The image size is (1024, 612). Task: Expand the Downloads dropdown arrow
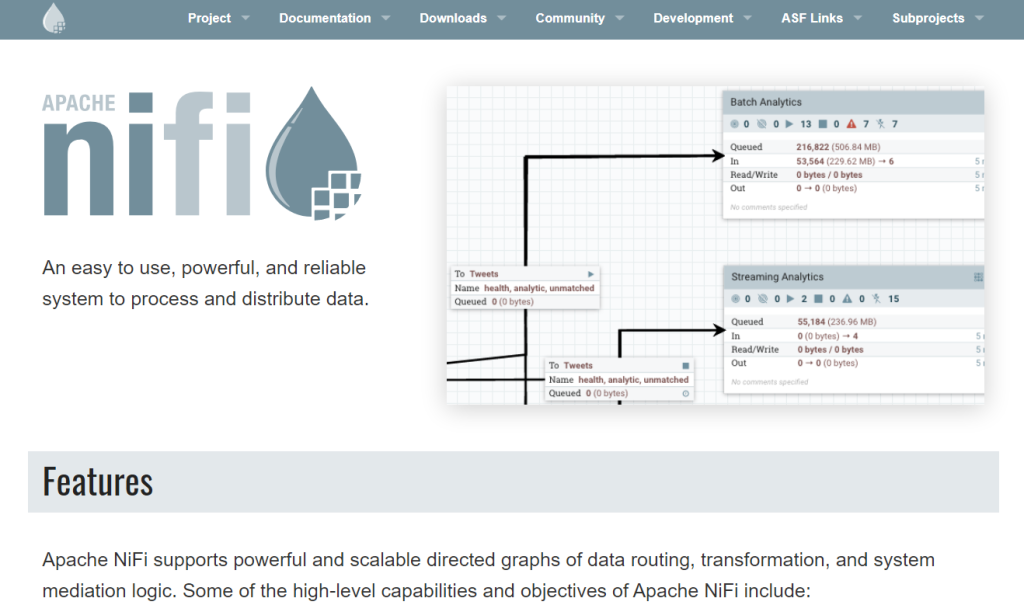point(502,18)
